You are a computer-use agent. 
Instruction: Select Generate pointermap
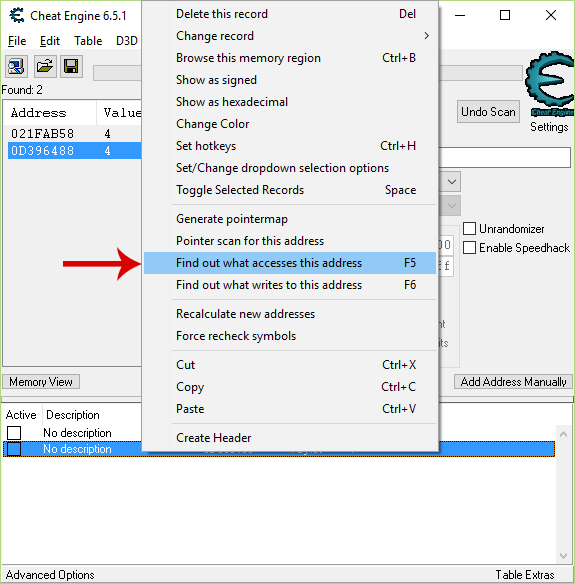[290, 219]
